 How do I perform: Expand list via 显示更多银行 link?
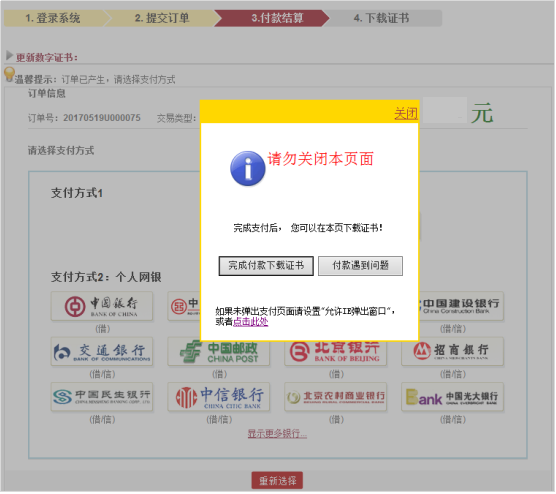(x=277, y=433)
